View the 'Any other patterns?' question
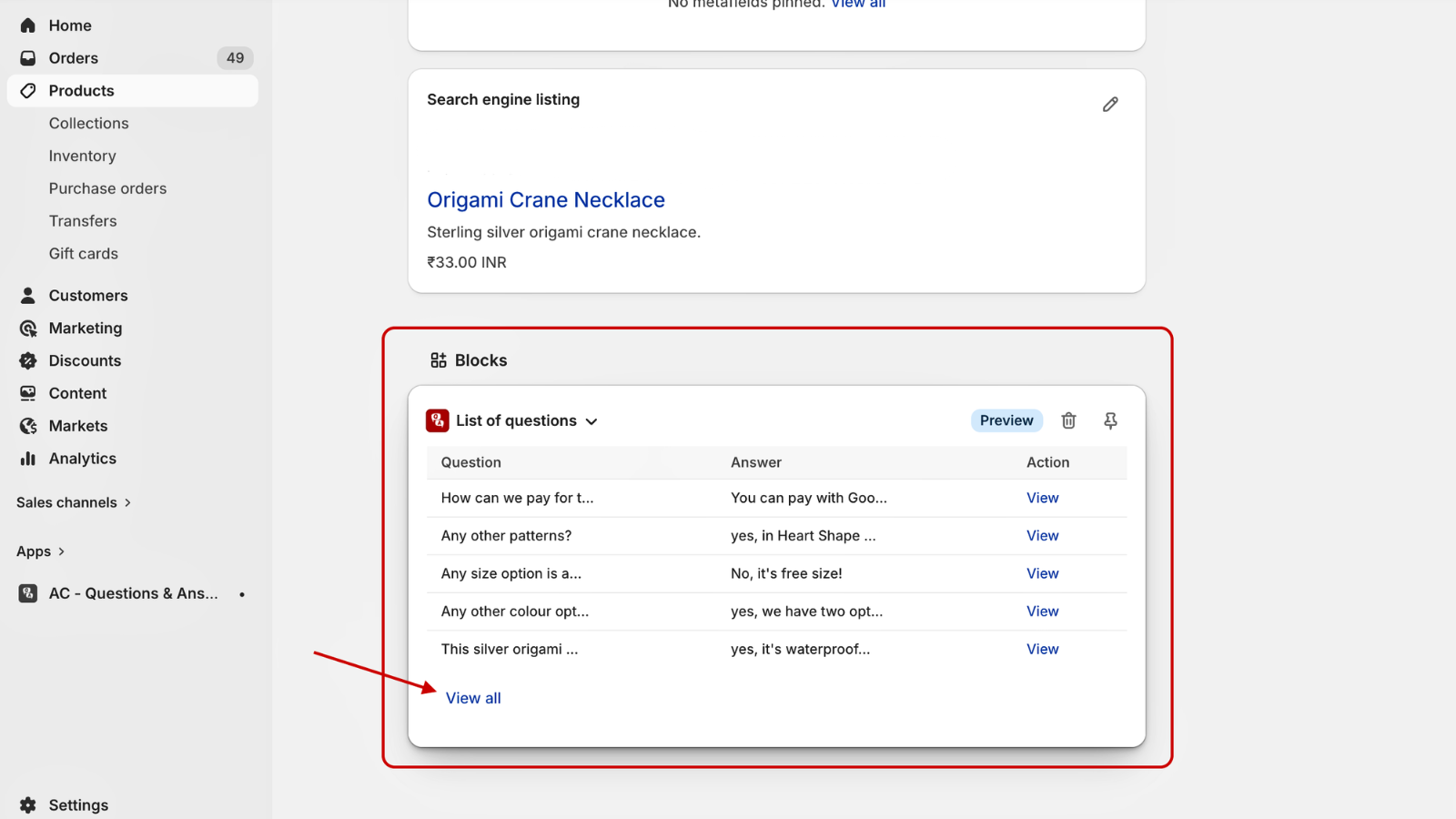The height and width of the screenshot is (819, 1456). click(x=1042, y=536)
